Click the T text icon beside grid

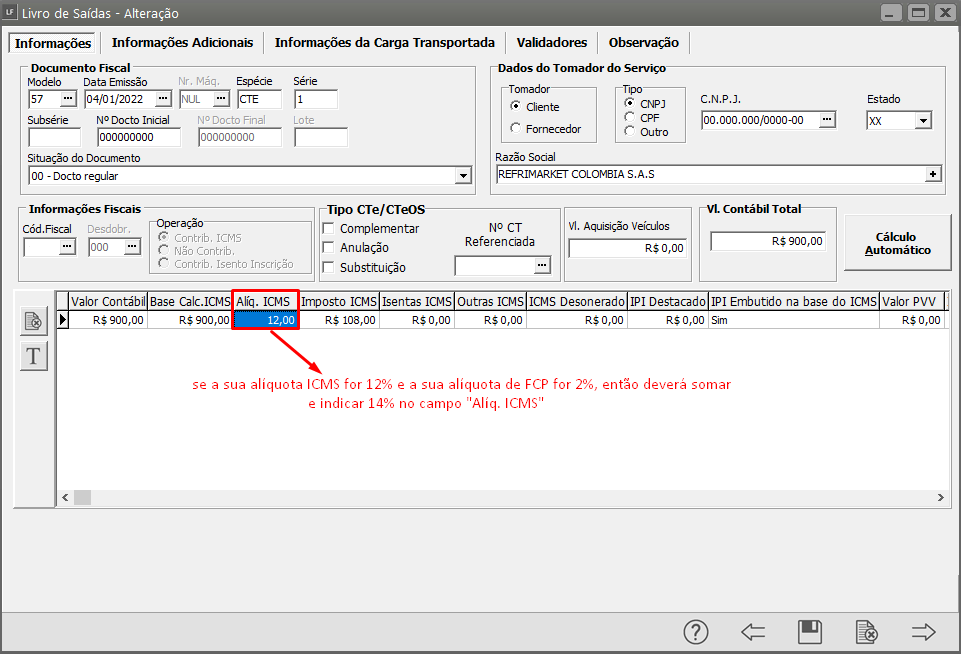pyautogui.click(x=34, y=355)
